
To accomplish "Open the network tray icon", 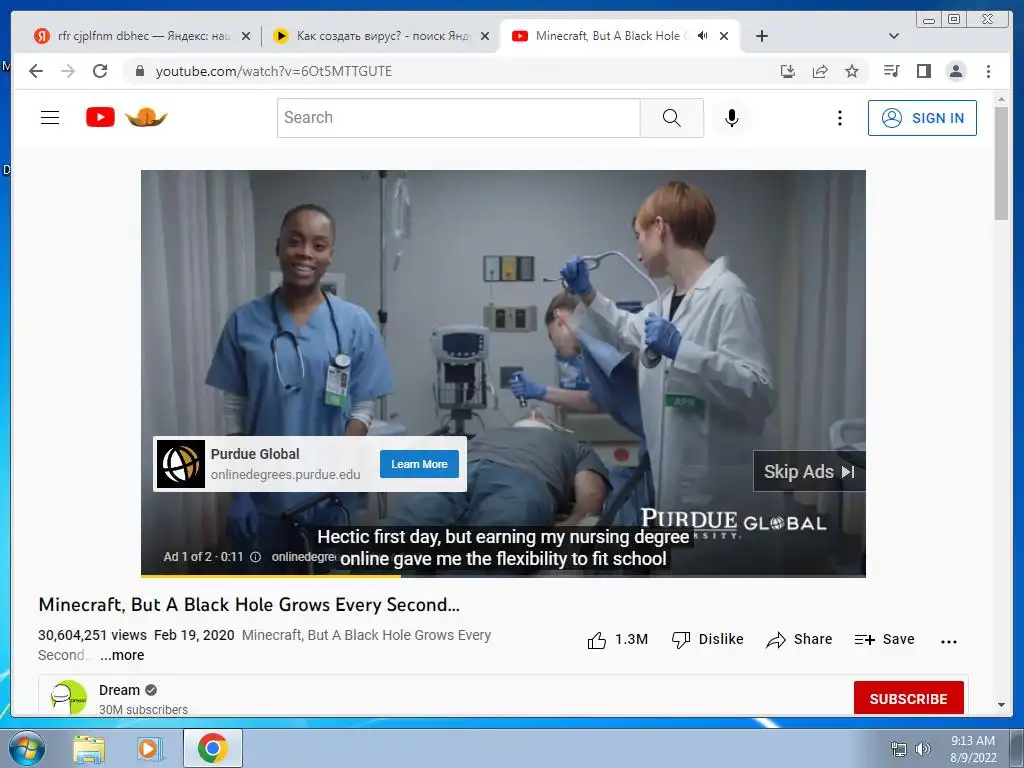I will pyautogui.click(x=899, y=749).
